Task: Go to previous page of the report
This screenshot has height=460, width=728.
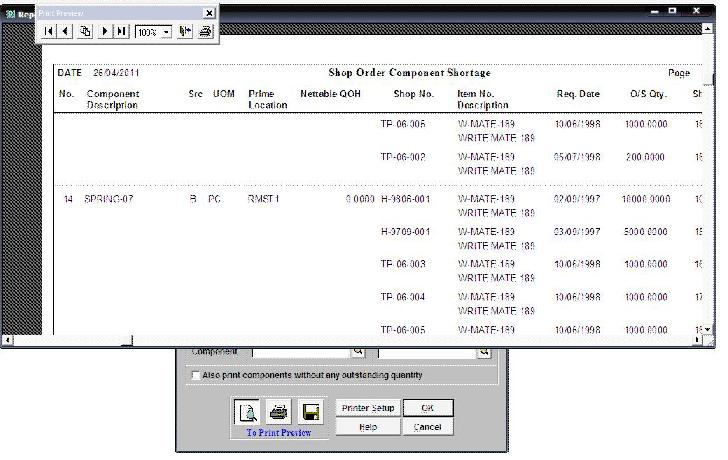Action: tap(65, 31)
